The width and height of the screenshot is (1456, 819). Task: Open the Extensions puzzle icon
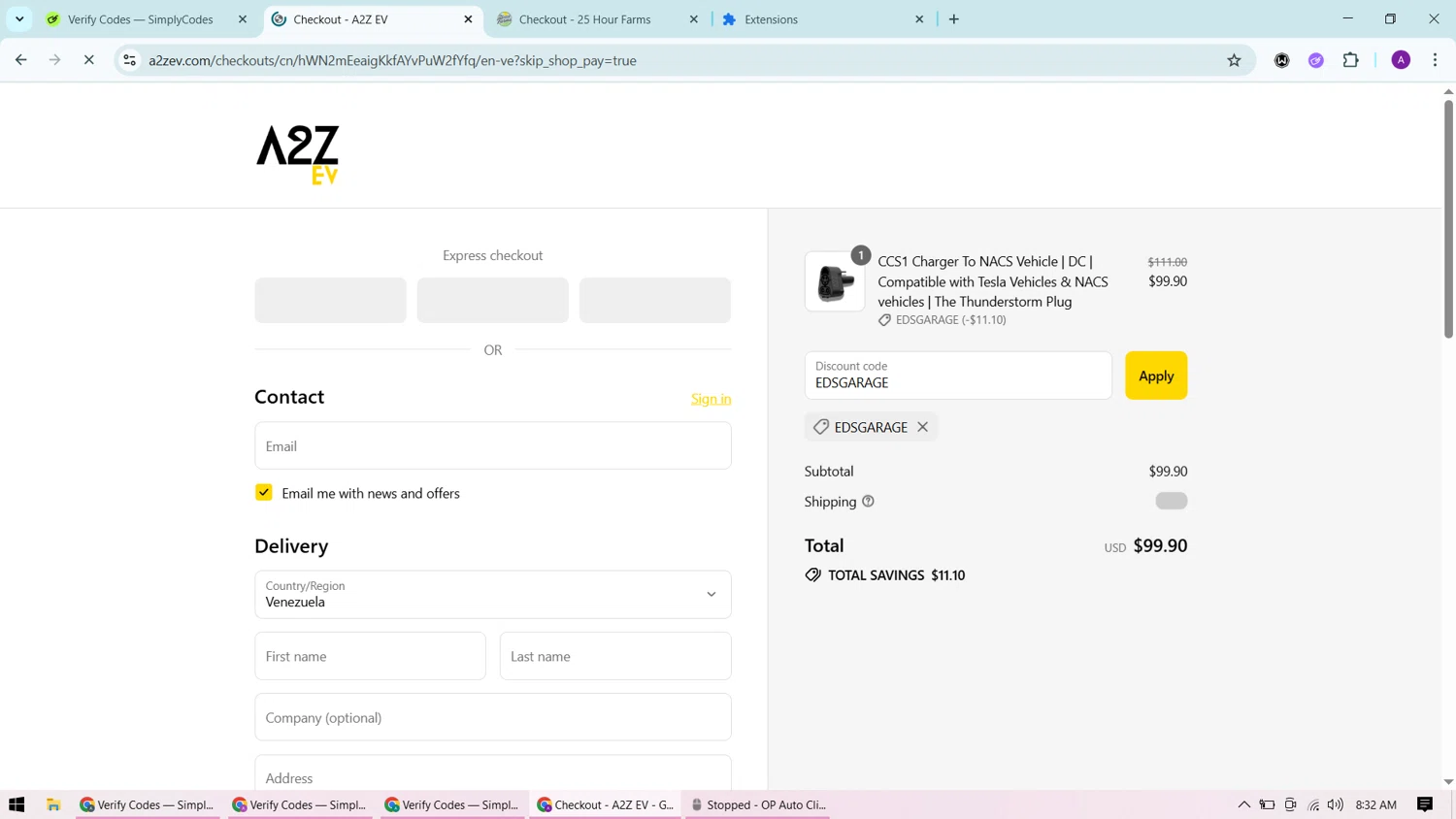point(1350,60)
